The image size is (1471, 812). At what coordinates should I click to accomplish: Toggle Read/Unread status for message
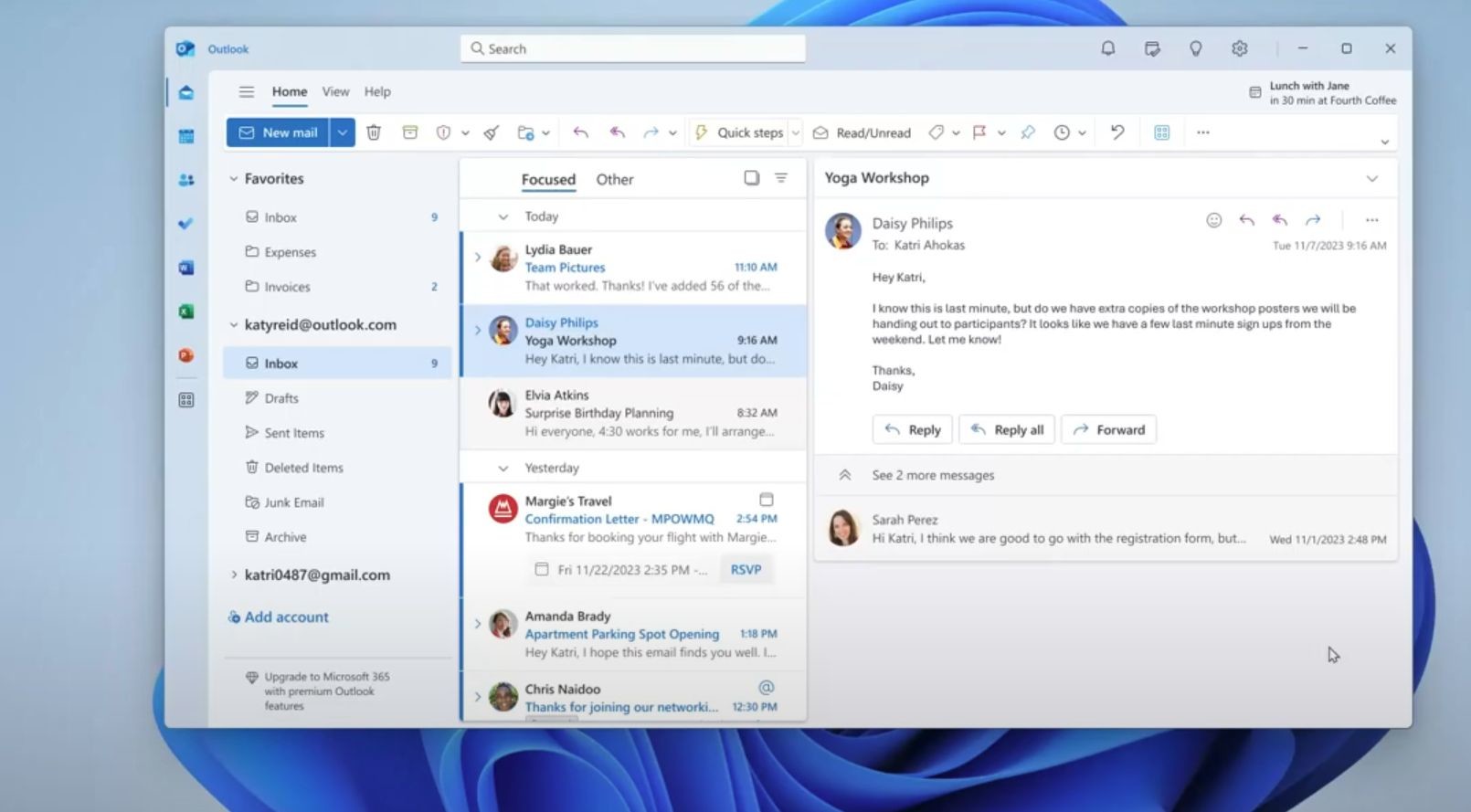pyautogui.click(x=862, y=132)
